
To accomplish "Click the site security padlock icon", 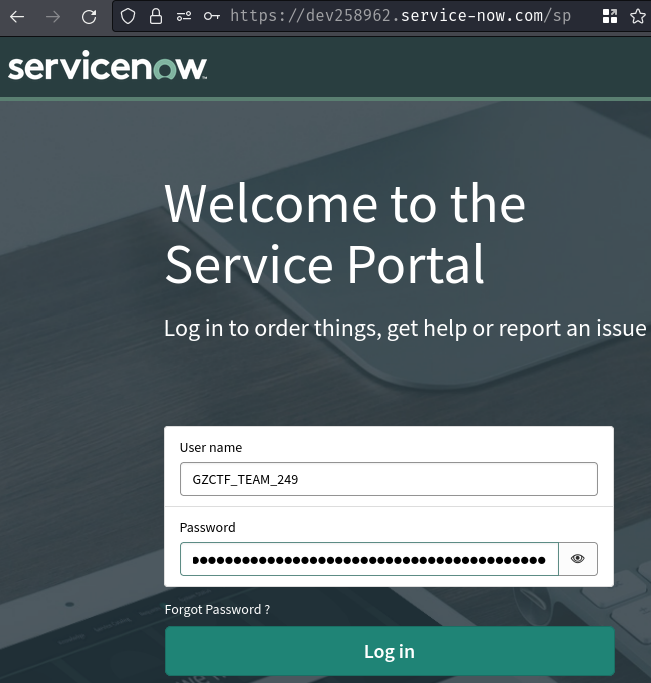I will pyautogui.click(x=155, y=17).
